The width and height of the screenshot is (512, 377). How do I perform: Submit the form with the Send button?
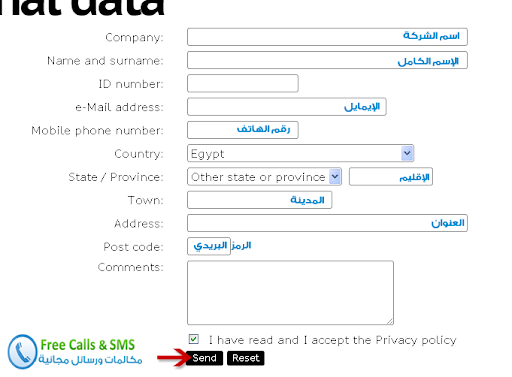204,358
